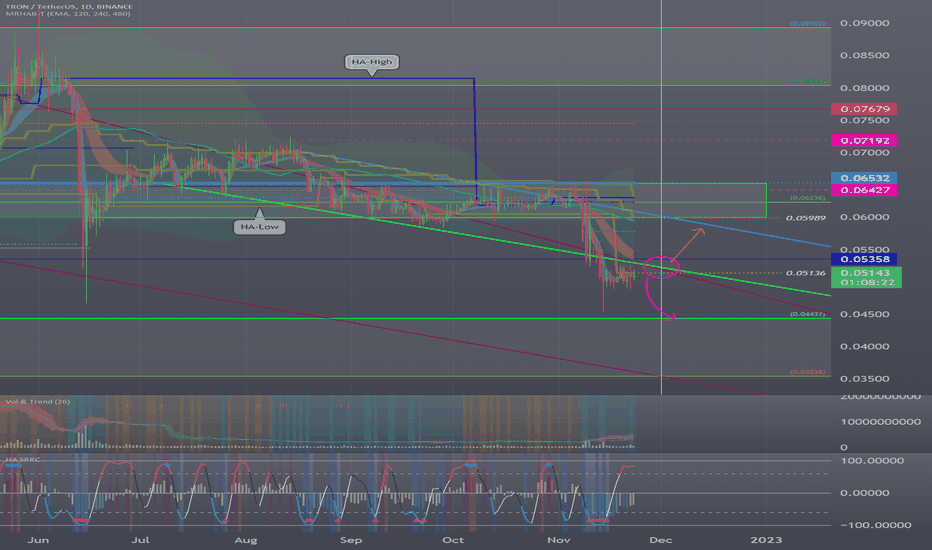Click the 2023 label on the time axis
This screenshot has width=932, height=550.
pos(766,540)
